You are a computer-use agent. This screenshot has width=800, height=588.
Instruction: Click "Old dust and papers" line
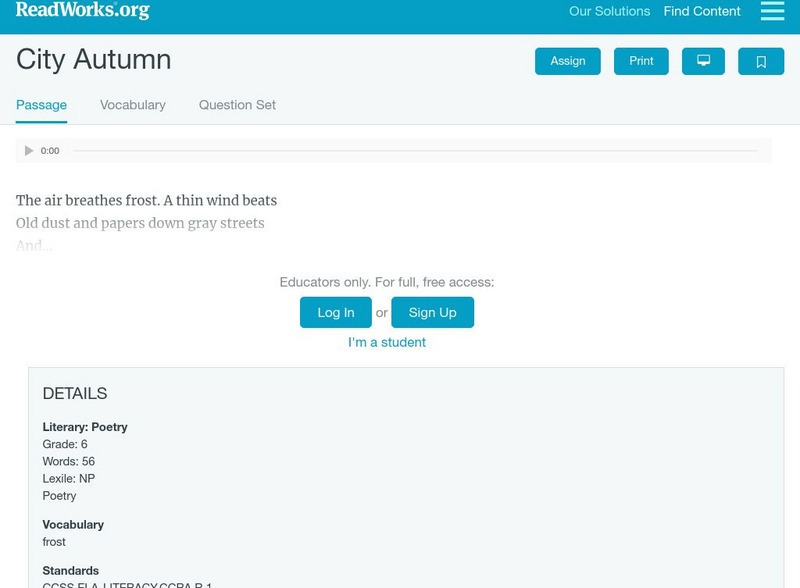click(x=140, y=223)
